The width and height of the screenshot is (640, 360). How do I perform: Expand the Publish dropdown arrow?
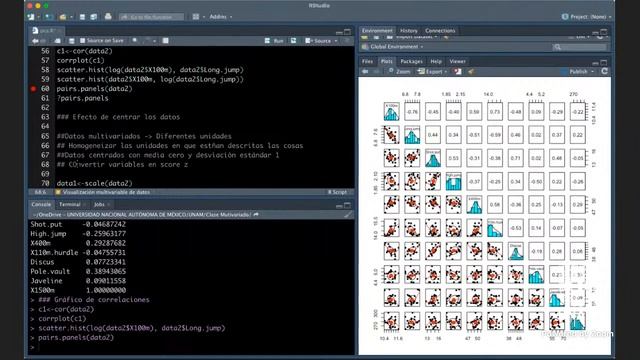593,71
